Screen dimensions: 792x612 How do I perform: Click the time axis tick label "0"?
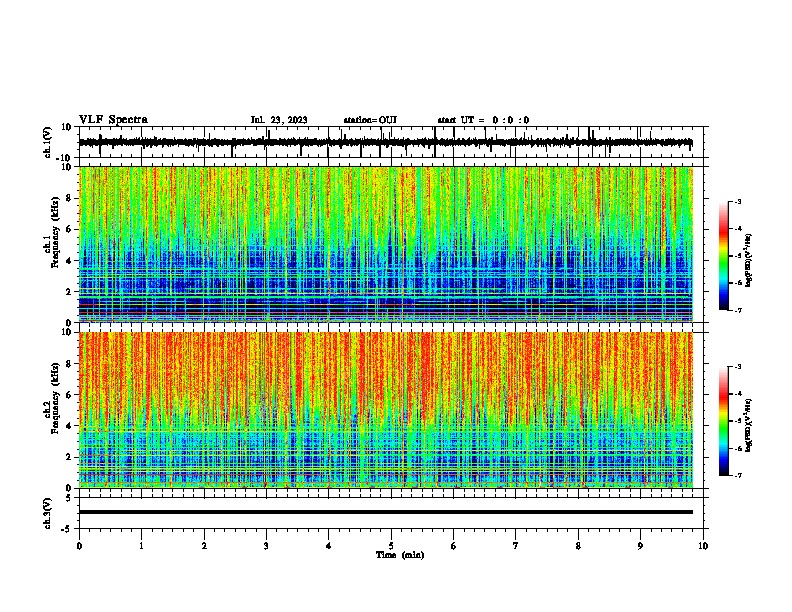79,546
